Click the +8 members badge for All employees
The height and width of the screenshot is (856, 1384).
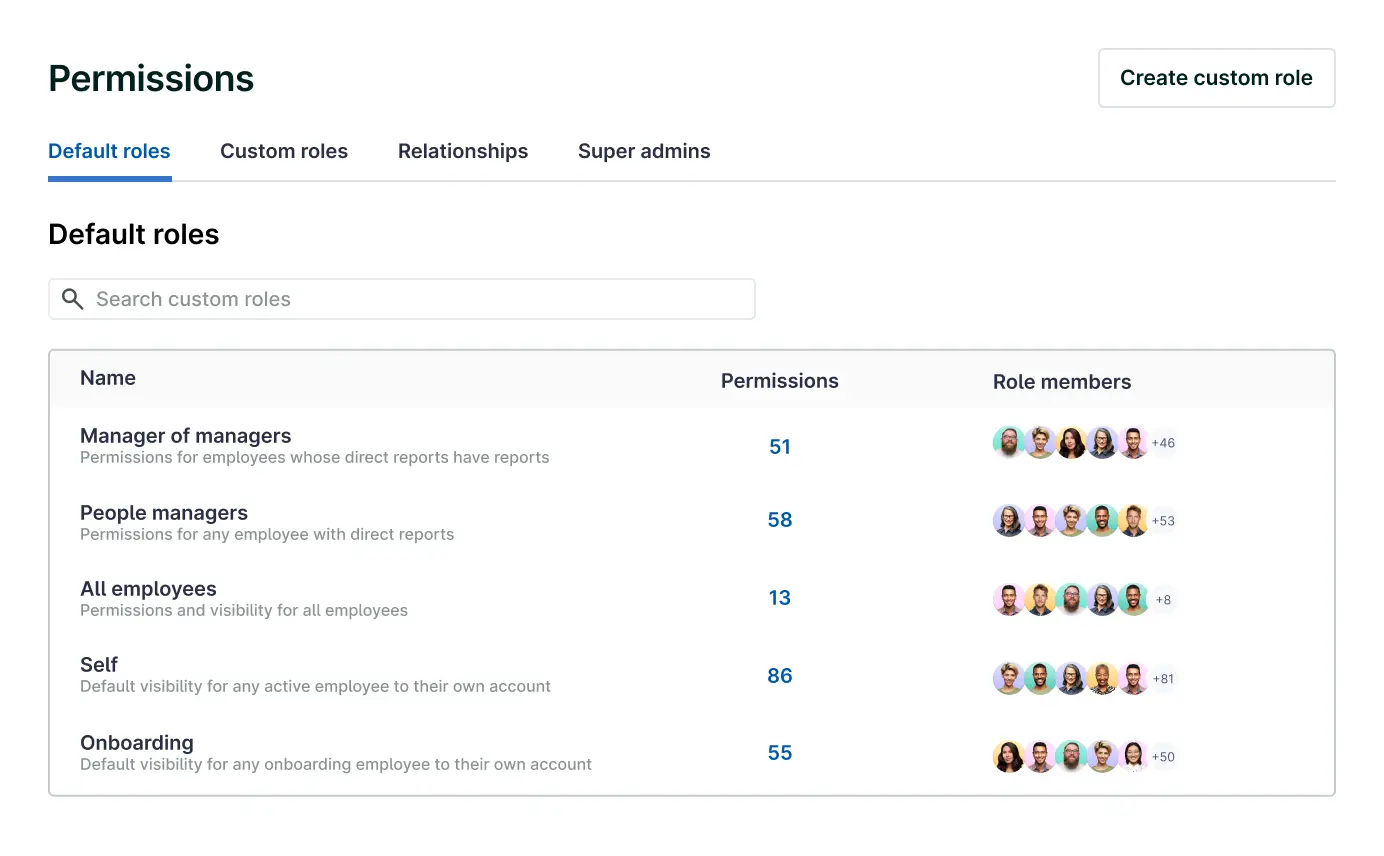click(1163, 599)
